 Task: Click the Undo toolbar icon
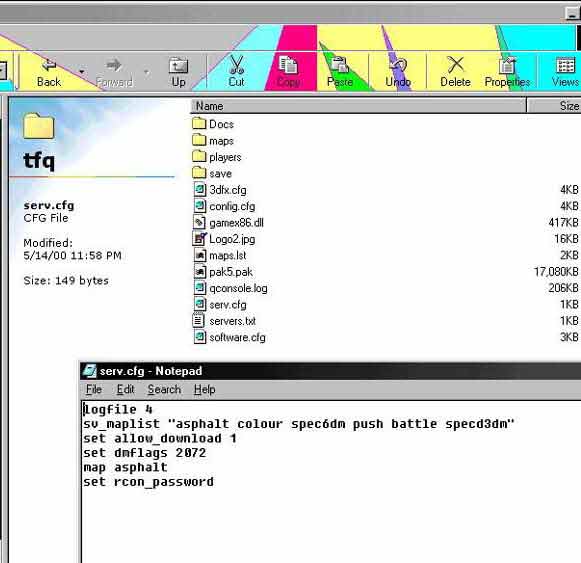click(x=398, y=65)
